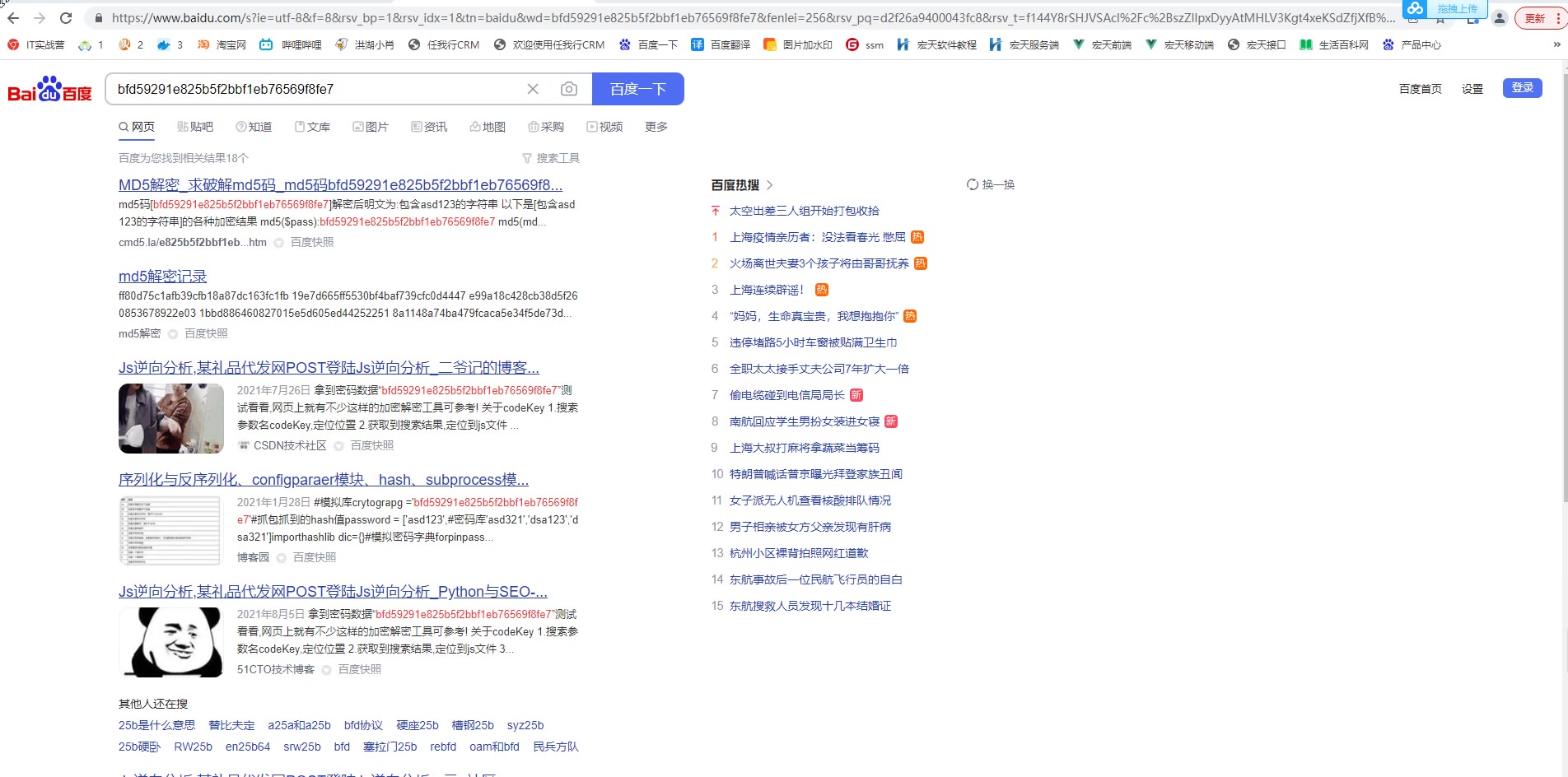Click the browser back arrow
1568x777 pixels.
(13, 18)
